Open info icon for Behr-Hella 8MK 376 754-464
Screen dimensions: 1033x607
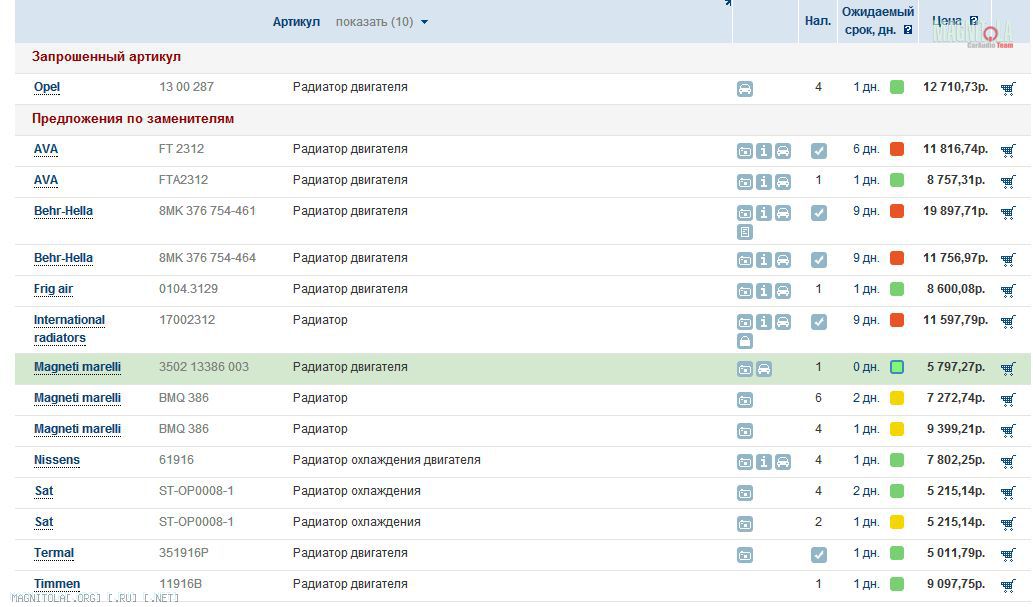[x=764, y=260]
